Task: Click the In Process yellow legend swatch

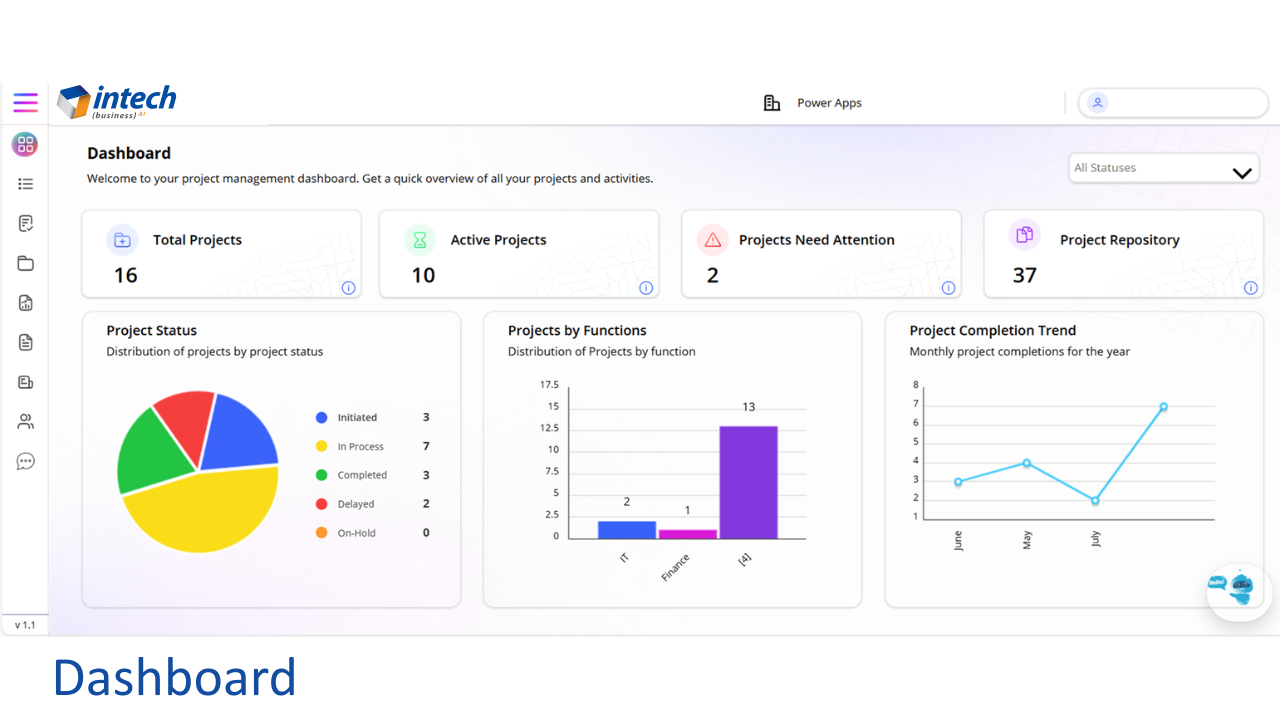Action: (321, 446)
